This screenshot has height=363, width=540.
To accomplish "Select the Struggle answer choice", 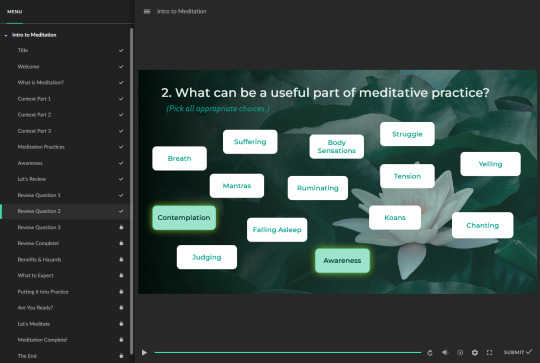I will coord(407,134).
